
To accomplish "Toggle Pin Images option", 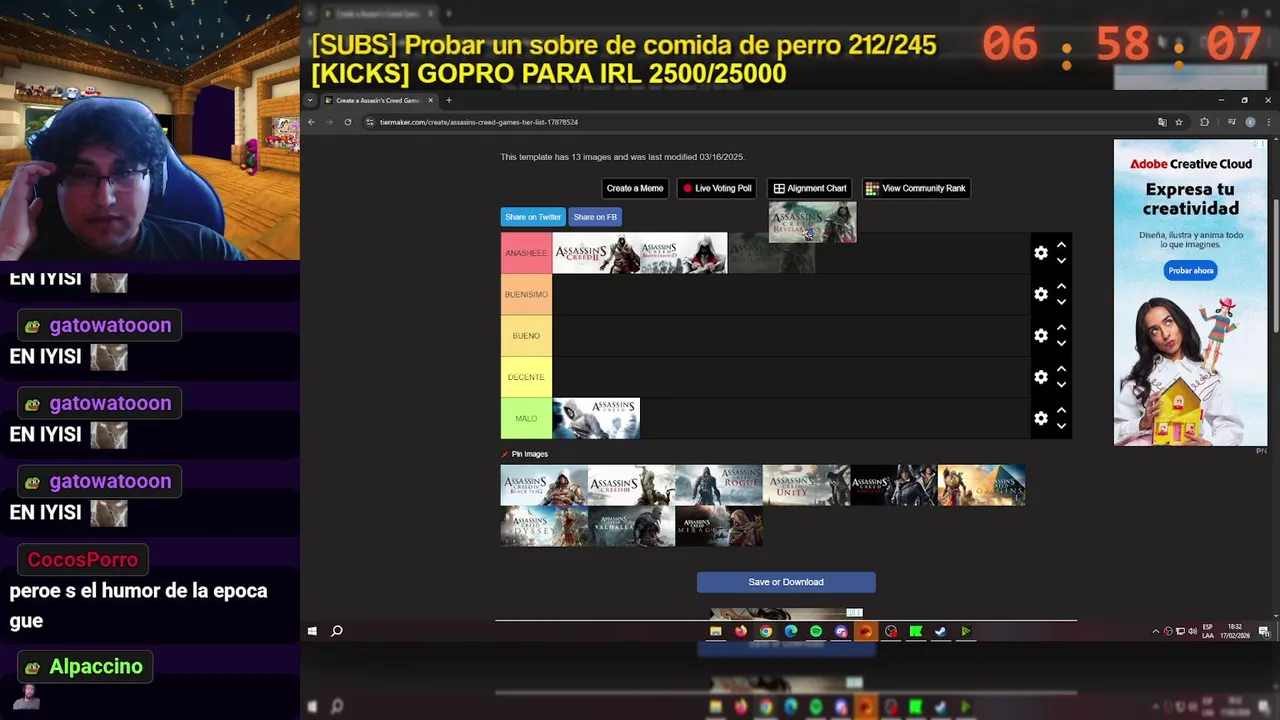I will pyautogui.click(x=525, y=454).
